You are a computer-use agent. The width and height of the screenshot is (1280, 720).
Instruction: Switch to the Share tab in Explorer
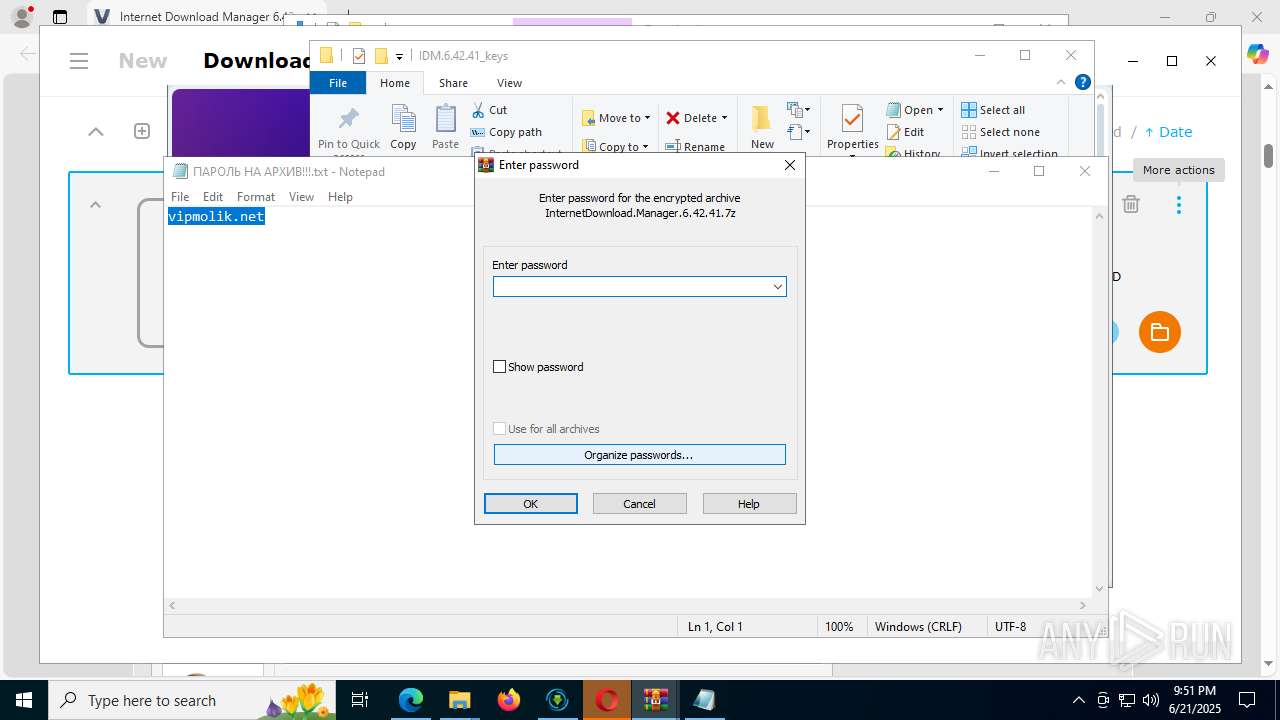click(x=453, y=83)
